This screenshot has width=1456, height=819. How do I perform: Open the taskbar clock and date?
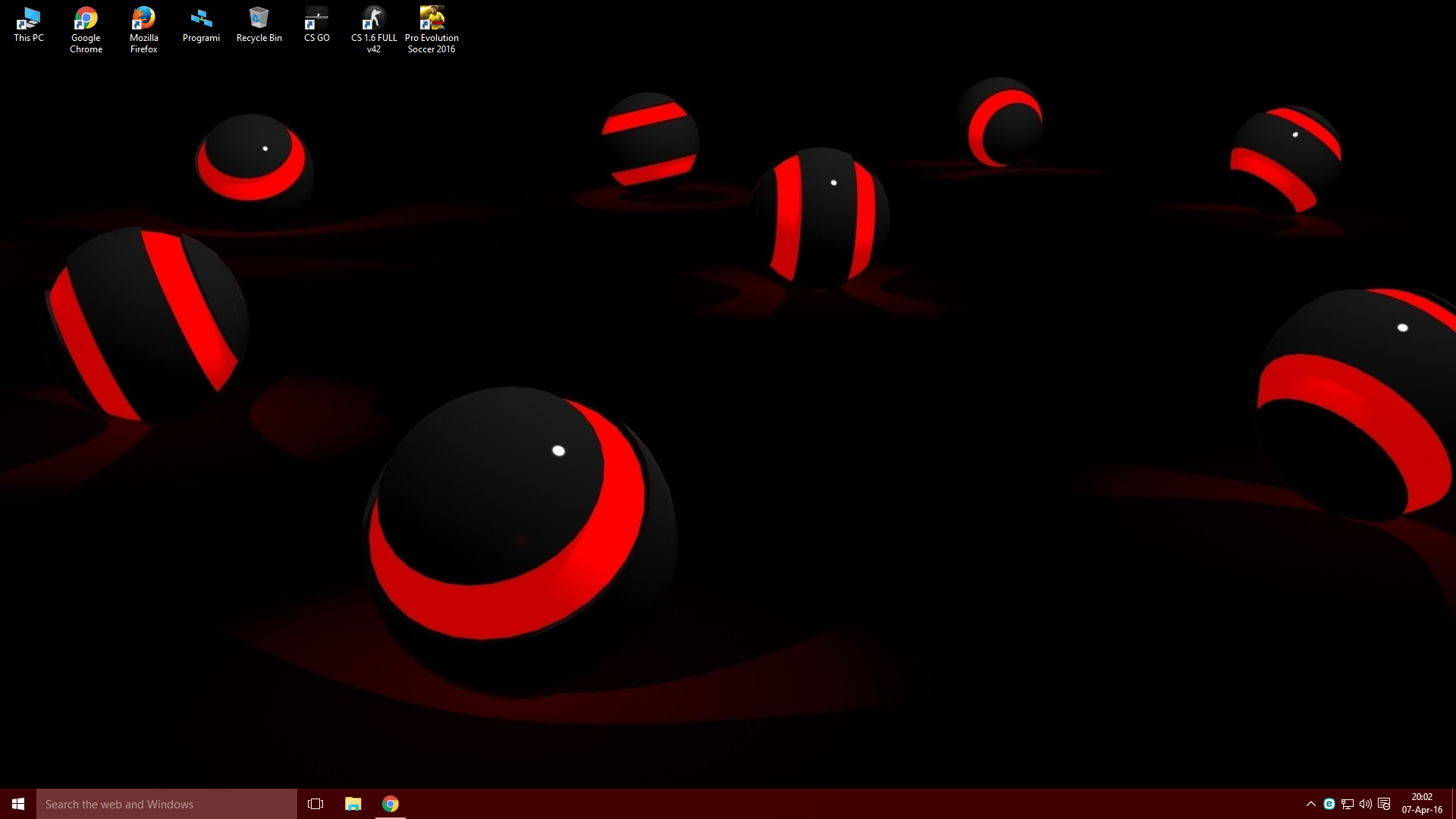coord(1422,804)
